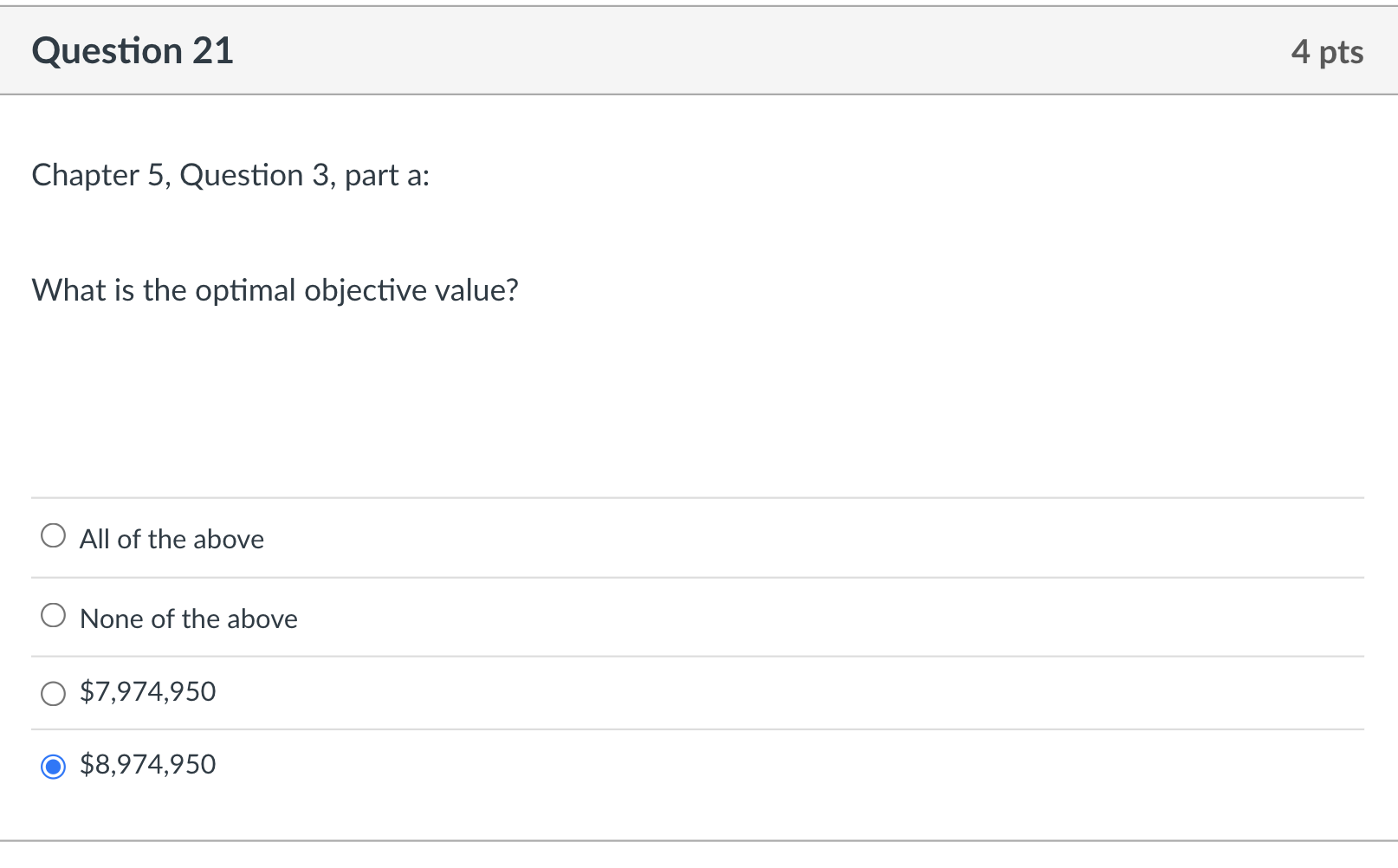The image size is (1398, 868).
Task: Click the 'What is the optimal objective value?' prompt
Action: 275,290
